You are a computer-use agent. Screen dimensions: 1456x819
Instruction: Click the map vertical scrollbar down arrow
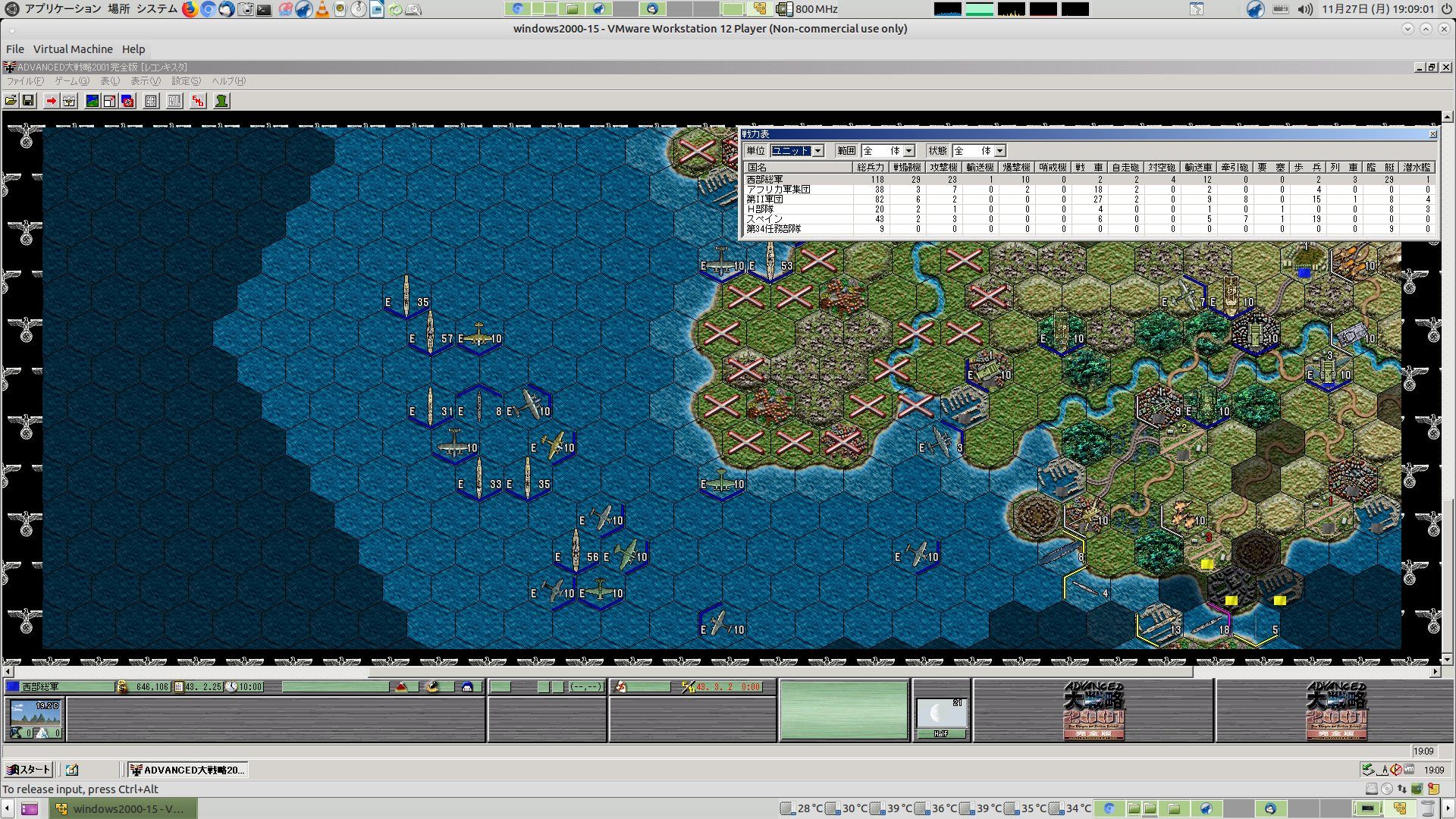[x=1448, y=660]
